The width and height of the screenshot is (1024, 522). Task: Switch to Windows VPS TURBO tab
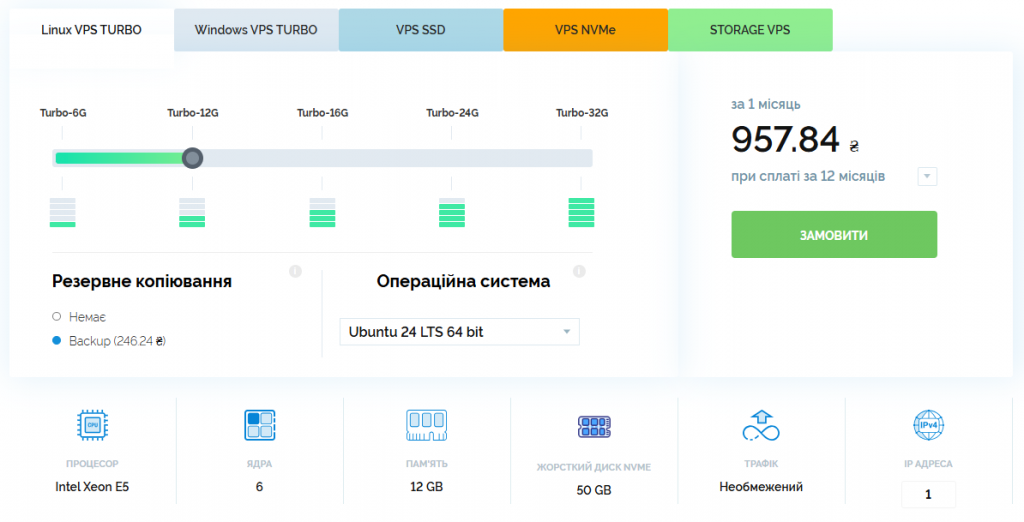coord(256,30)
